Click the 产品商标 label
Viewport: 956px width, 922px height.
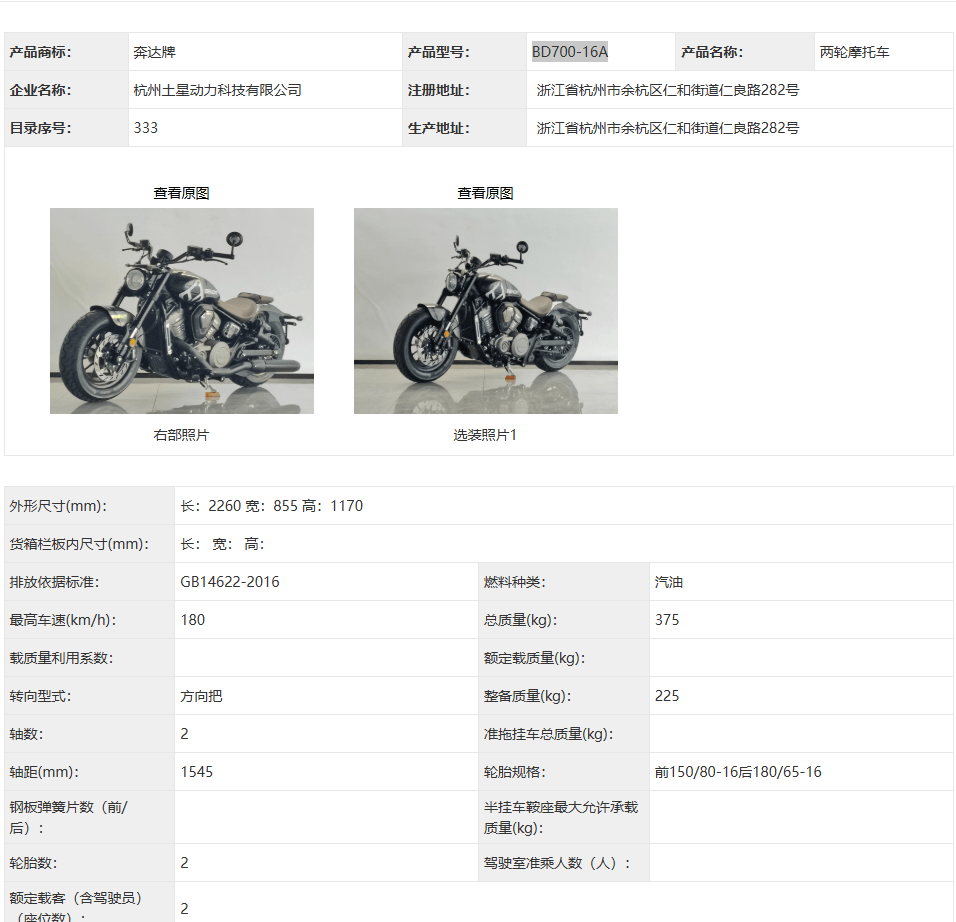click(x=40, y=52)
